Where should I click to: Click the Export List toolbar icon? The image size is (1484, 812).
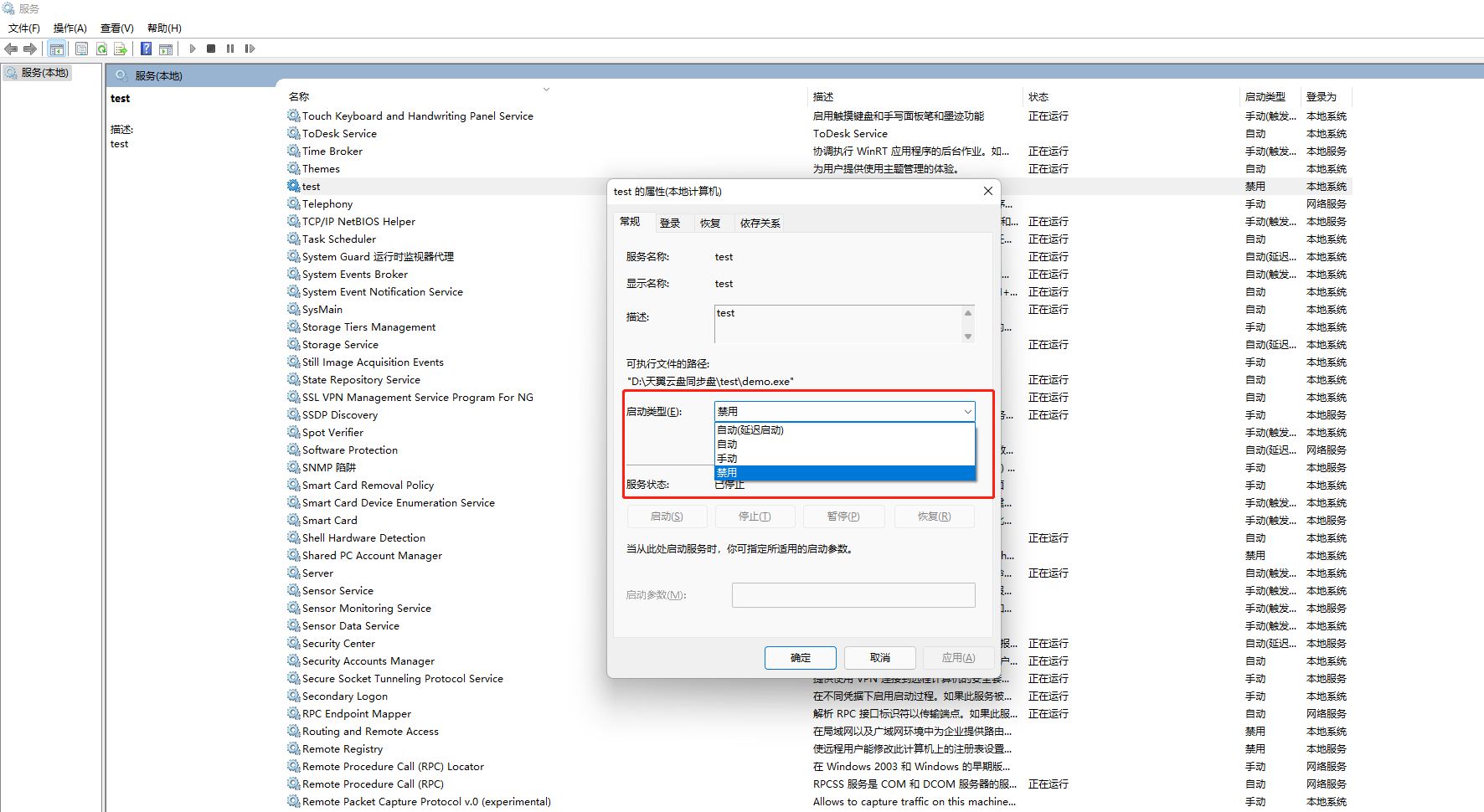tap(121, 49)
